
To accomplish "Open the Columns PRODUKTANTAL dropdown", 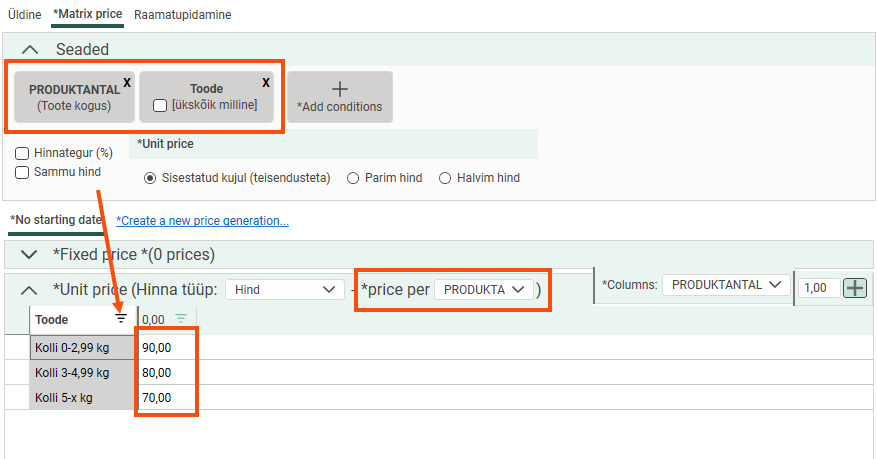I will [x=724, y=285].
